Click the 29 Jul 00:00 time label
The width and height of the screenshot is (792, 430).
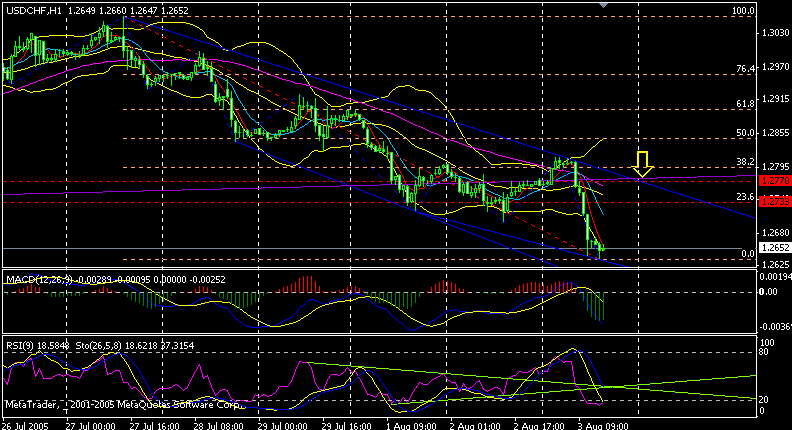click(x=282, y=425)
